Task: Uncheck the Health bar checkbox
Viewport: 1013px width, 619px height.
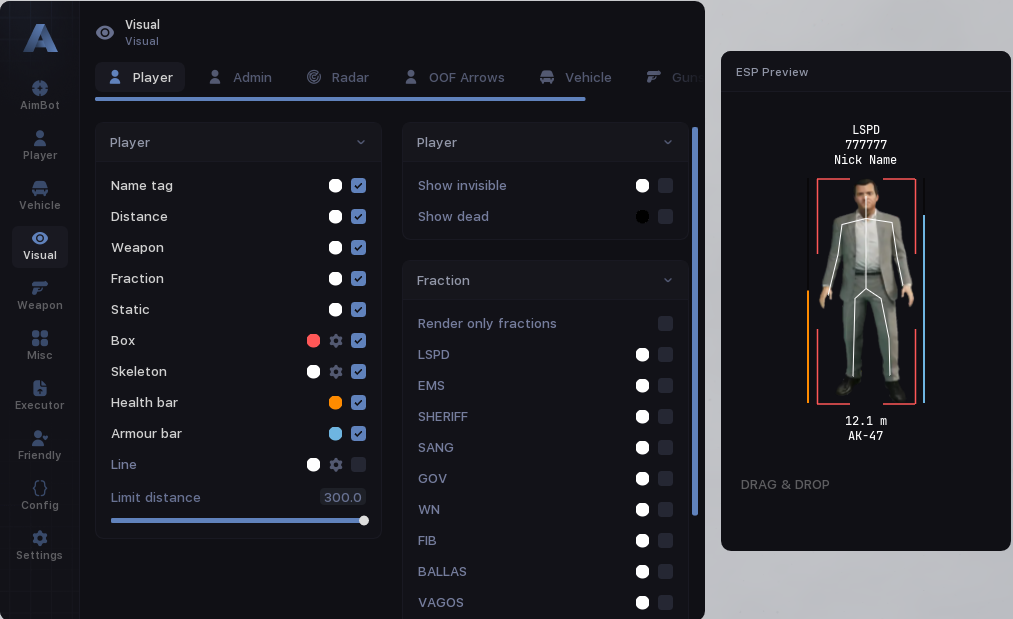Action: point(359,403)
